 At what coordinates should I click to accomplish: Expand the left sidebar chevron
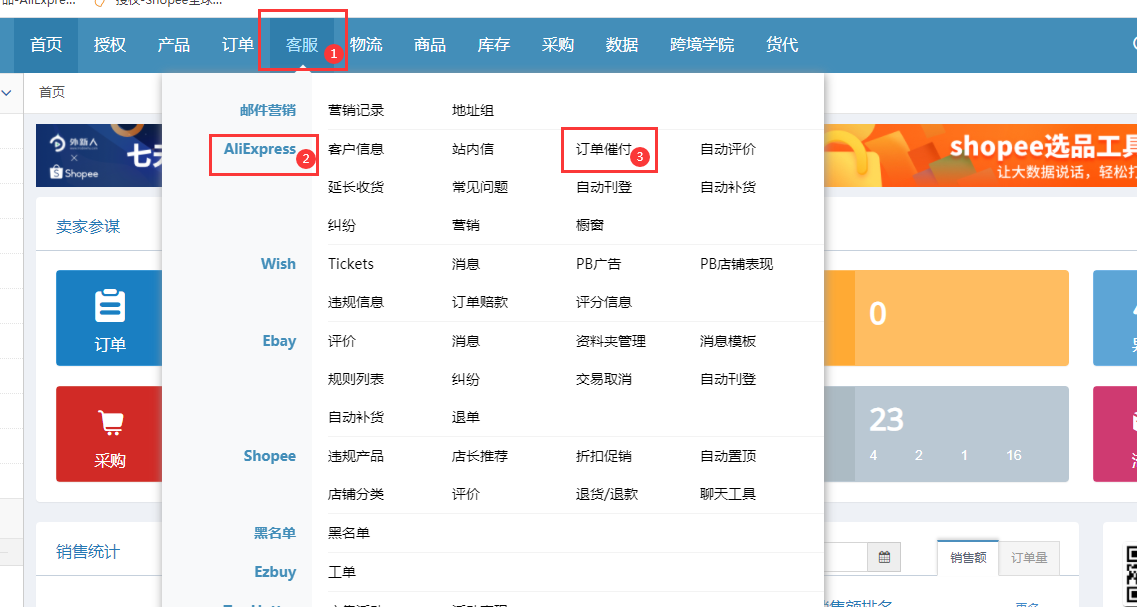point(7,93)
